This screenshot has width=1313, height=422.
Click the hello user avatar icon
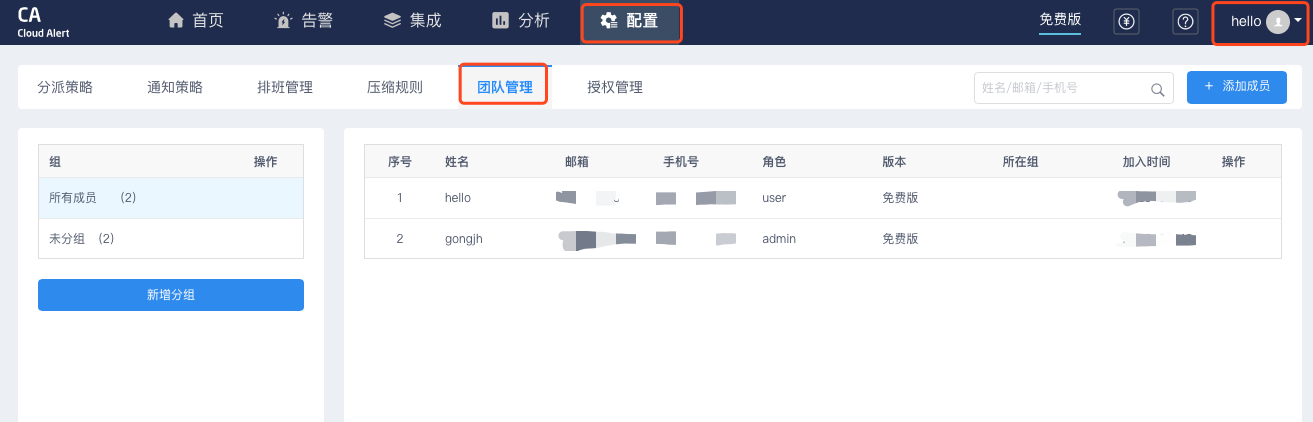[1277, 22]
